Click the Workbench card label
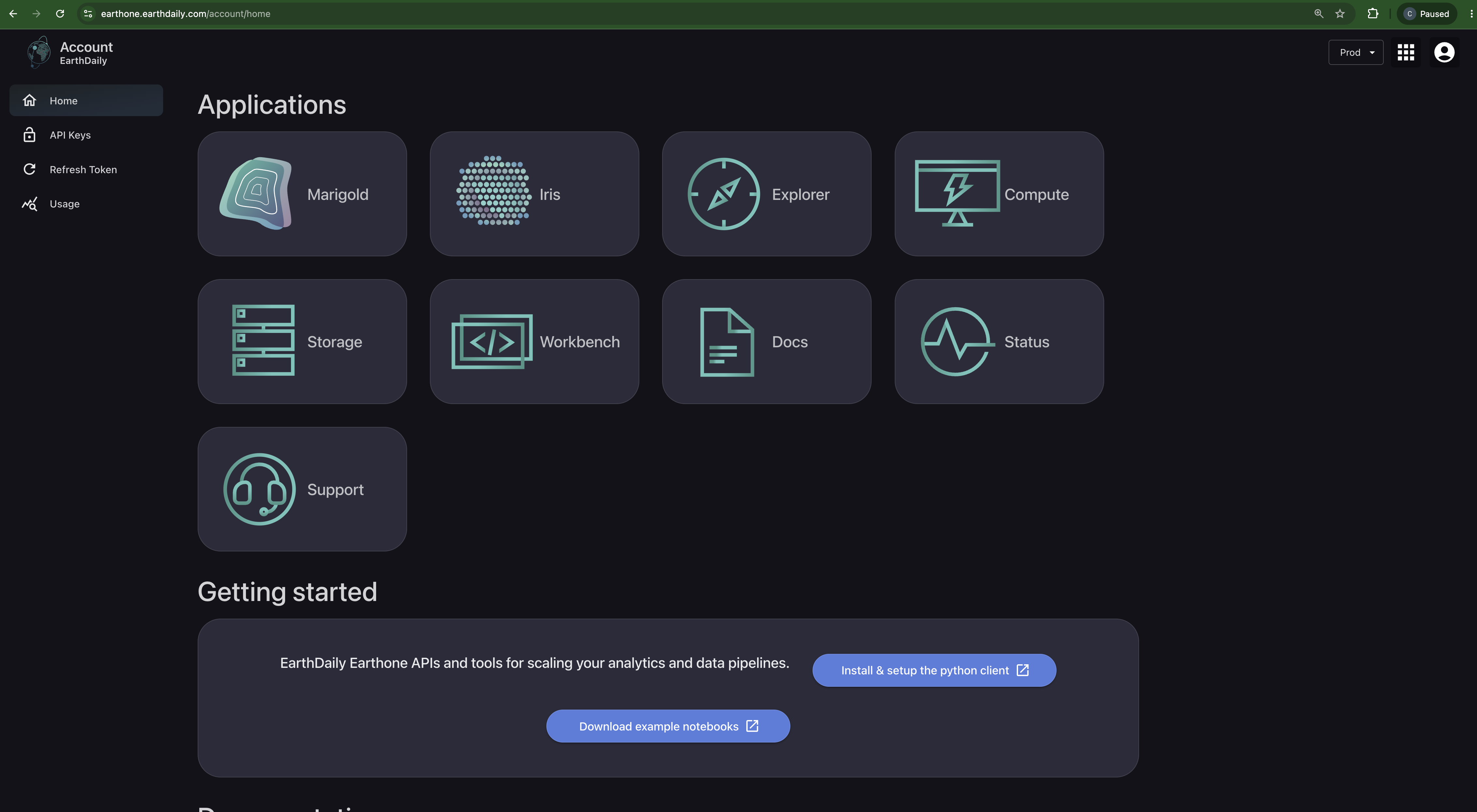 point(580,341)
